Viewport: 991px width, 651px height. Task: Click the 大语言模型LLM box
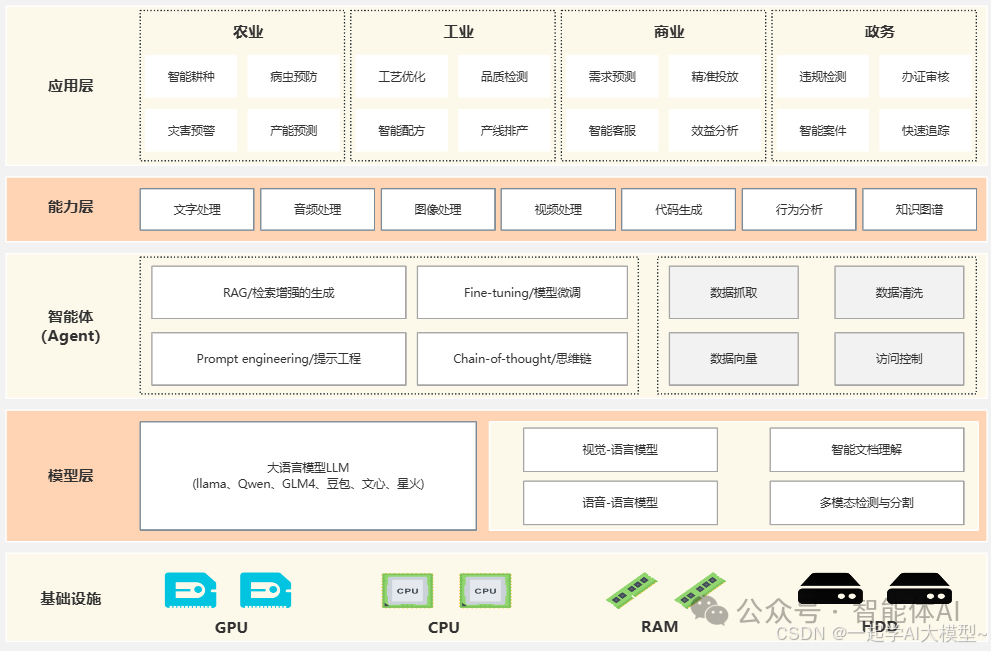pos(309,475)
